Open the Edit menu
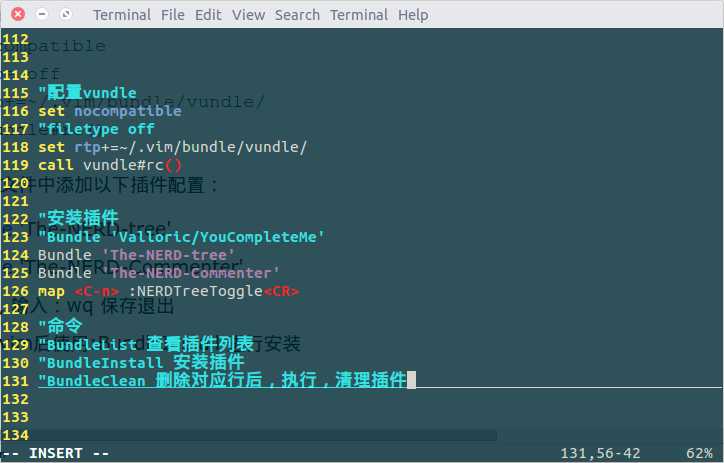The image size is (724, 463). point(208,15)
